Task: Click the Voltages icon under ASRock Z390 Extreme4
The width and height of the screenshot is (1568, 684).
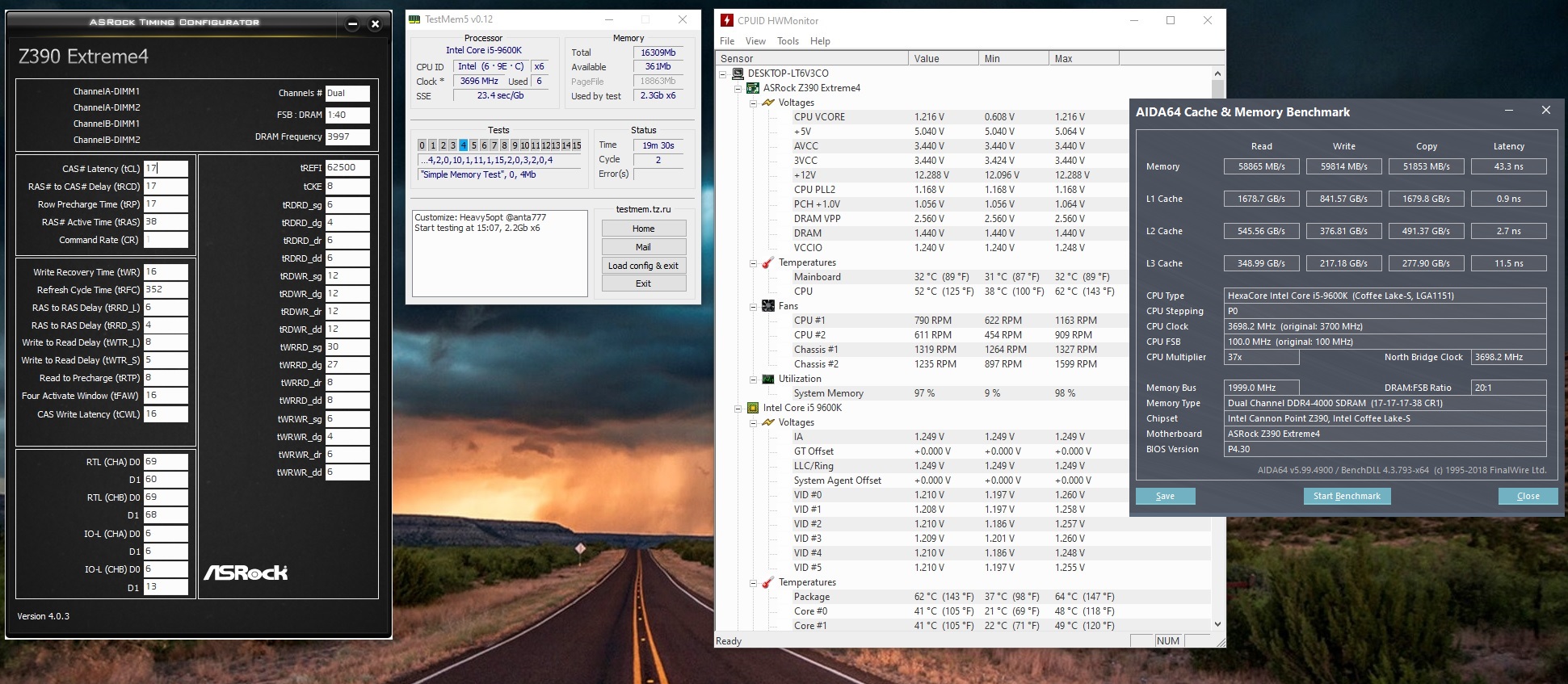Action: pyautogui.click(x=768, y=103)
